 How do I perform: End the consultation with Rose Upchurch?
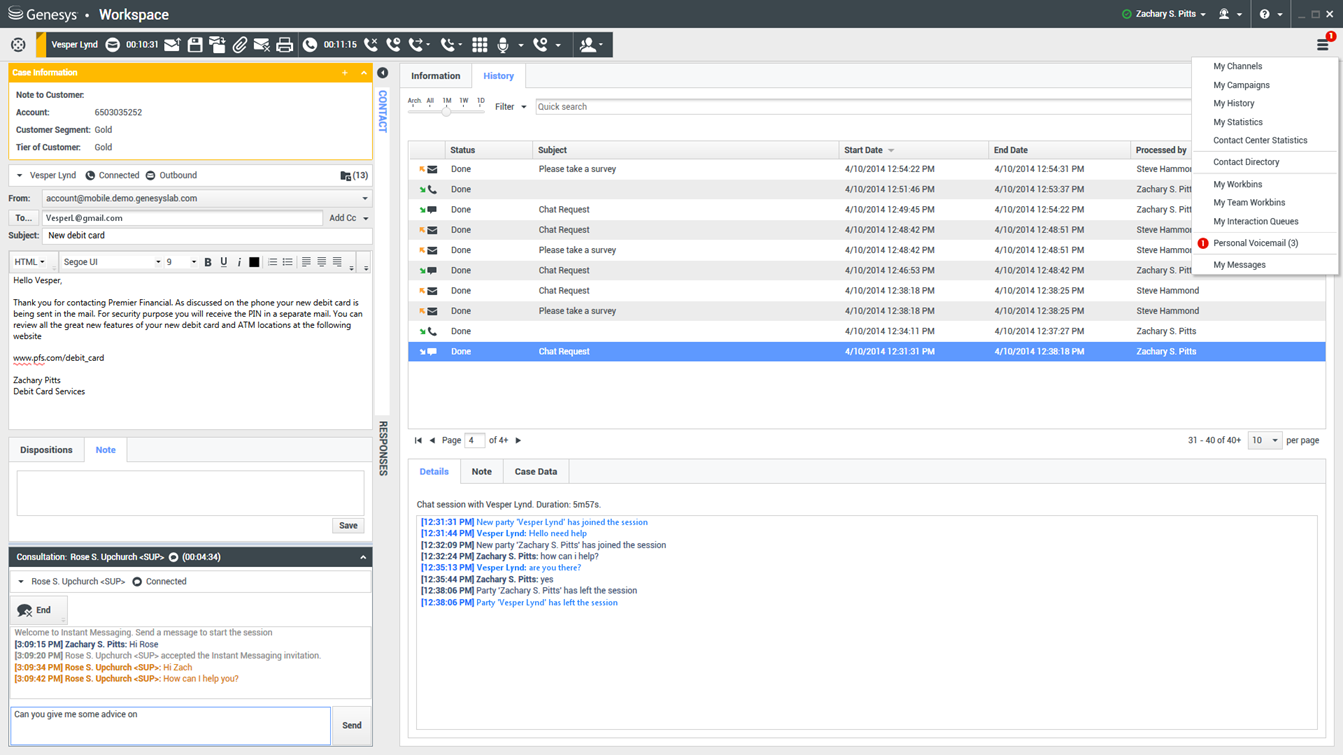click(36, 610)
